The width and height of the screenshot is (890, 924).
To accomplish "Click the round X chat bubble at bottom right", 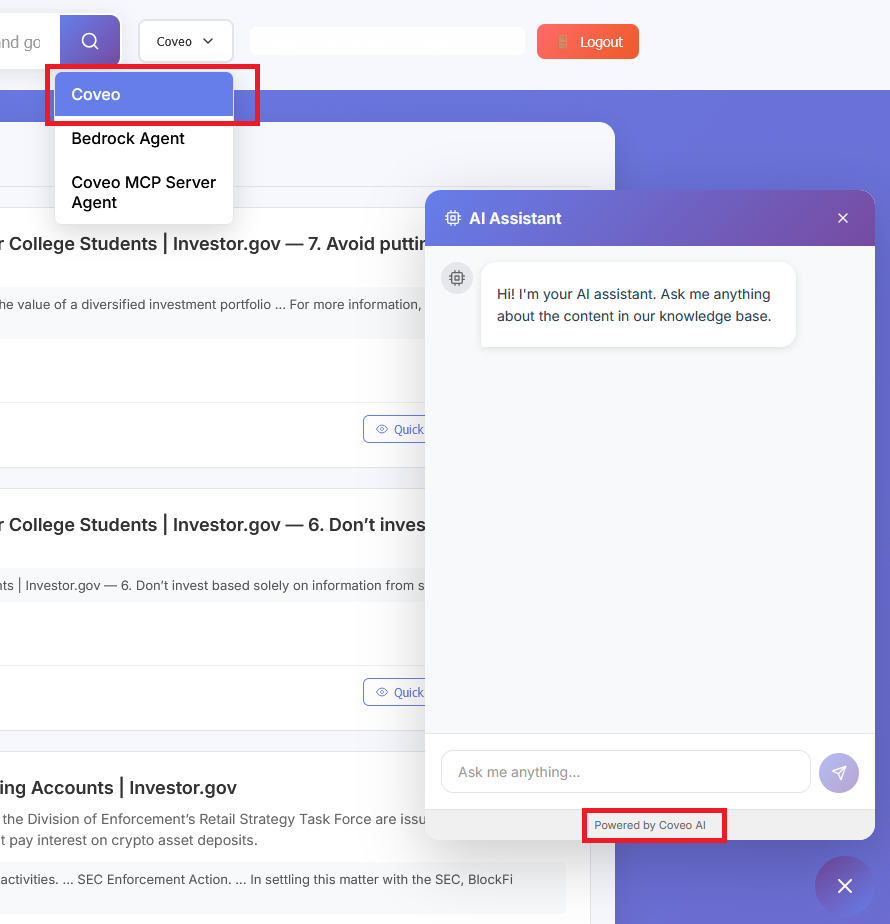I will coord(844,885).
